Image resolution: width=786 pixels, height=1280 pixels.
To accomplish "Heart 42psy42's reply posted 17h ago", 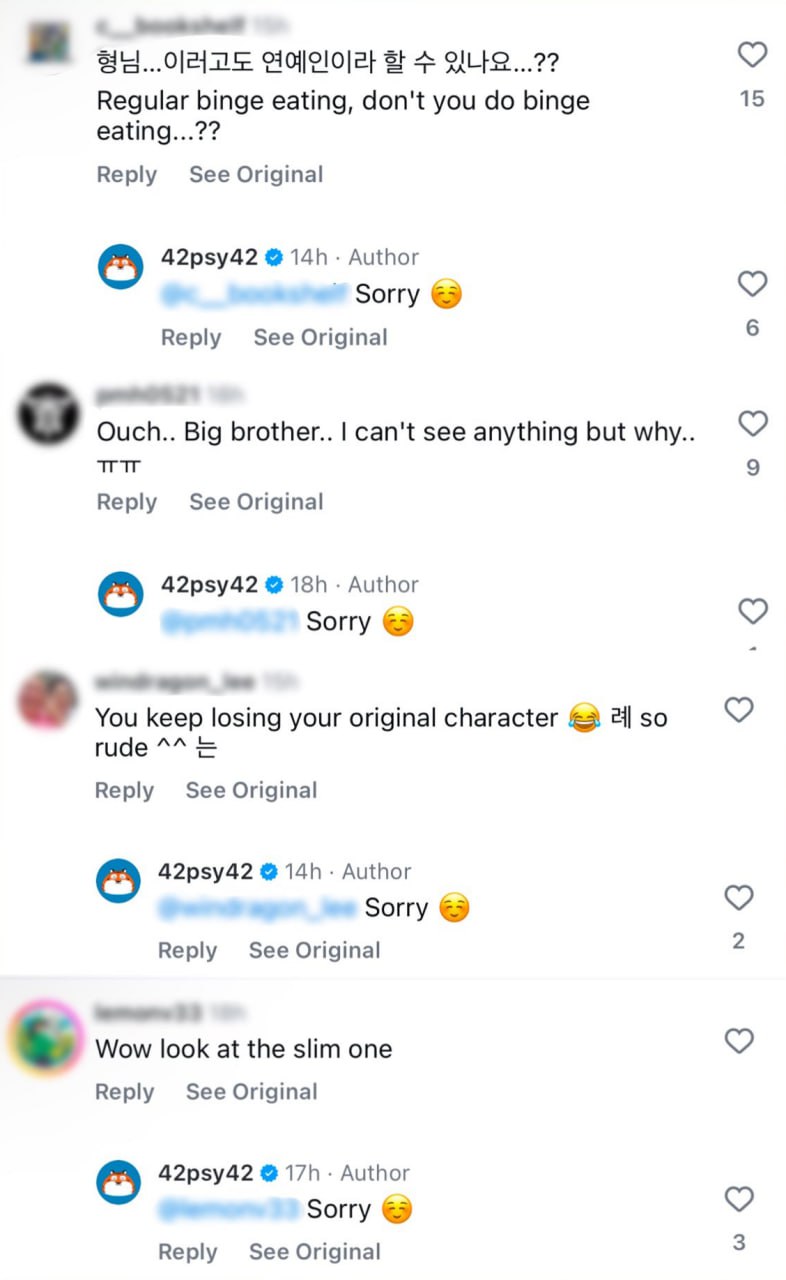I will [738, 1199].
